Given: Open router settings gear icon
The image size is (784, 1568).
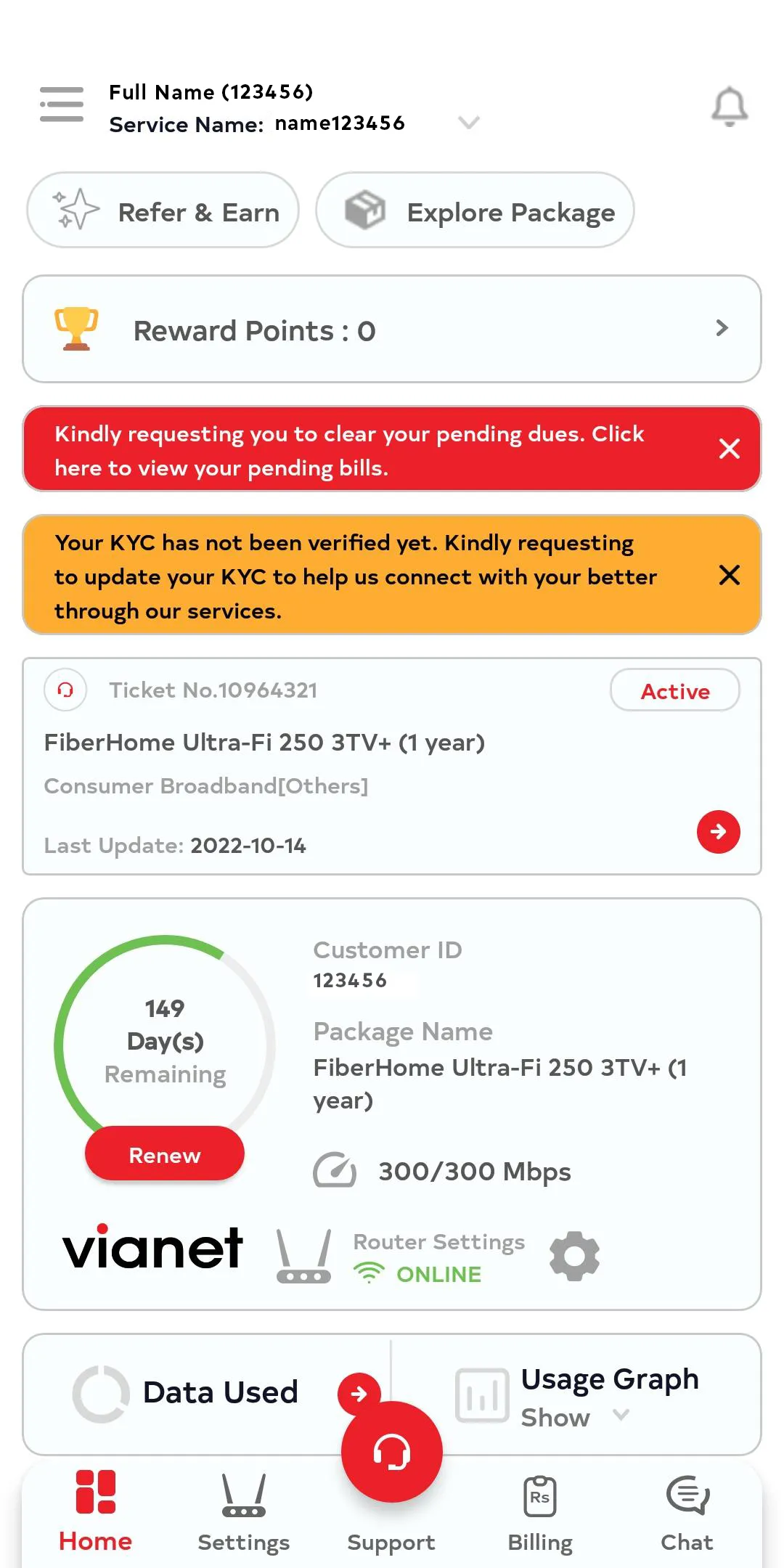Looking at the screenshot, I should [574, 1256].
